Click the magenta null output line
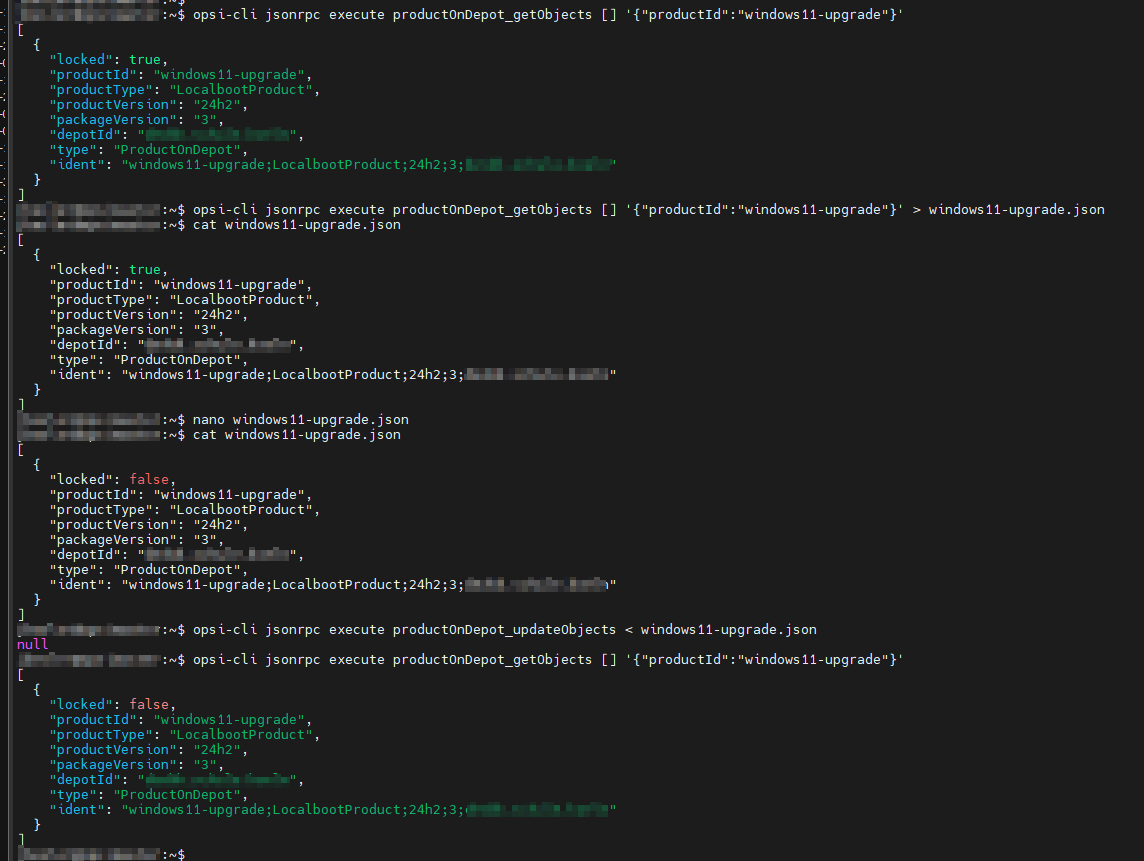 (32, 645)
